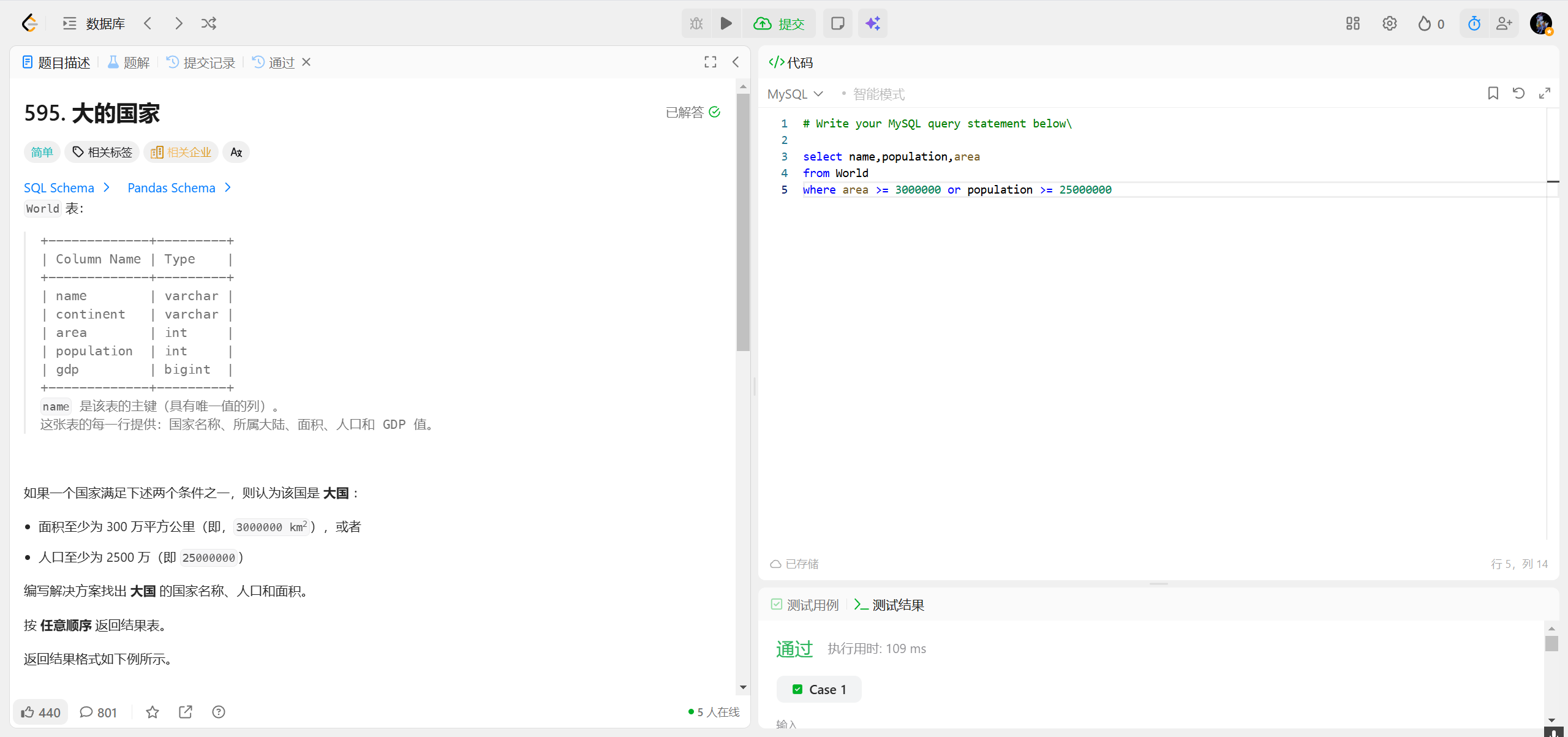The width and height of the screenshot is (1568, 737).
Task: Open the 相关标签 tags button
Action: click(102, 152)
